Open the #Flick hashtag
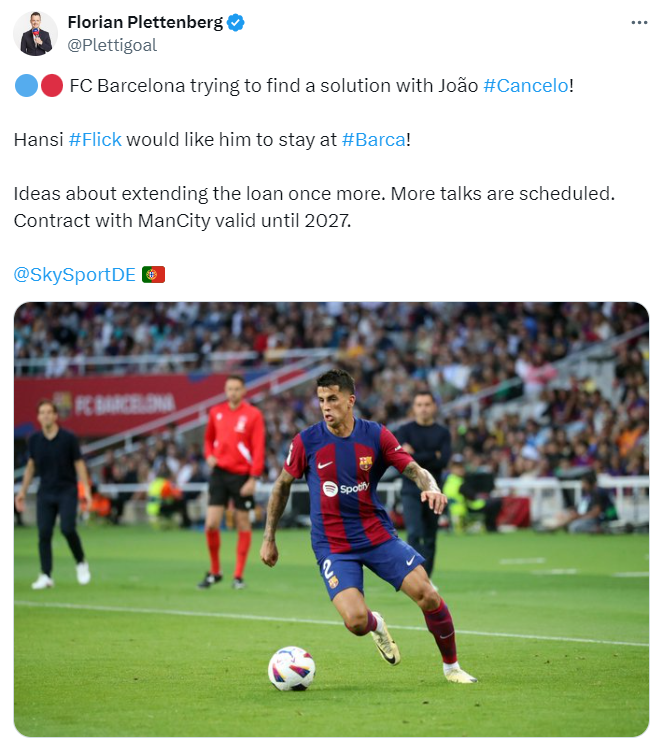662x741 pixels. tap(95, 139)
